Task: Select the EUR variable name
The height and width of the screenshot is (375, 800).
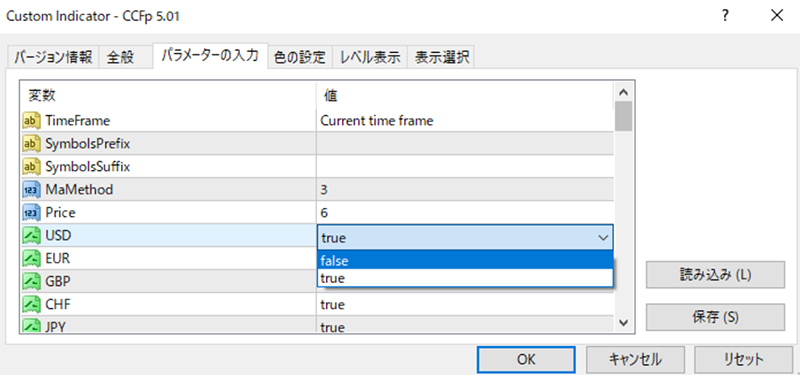Action: (x=58, y=259)
